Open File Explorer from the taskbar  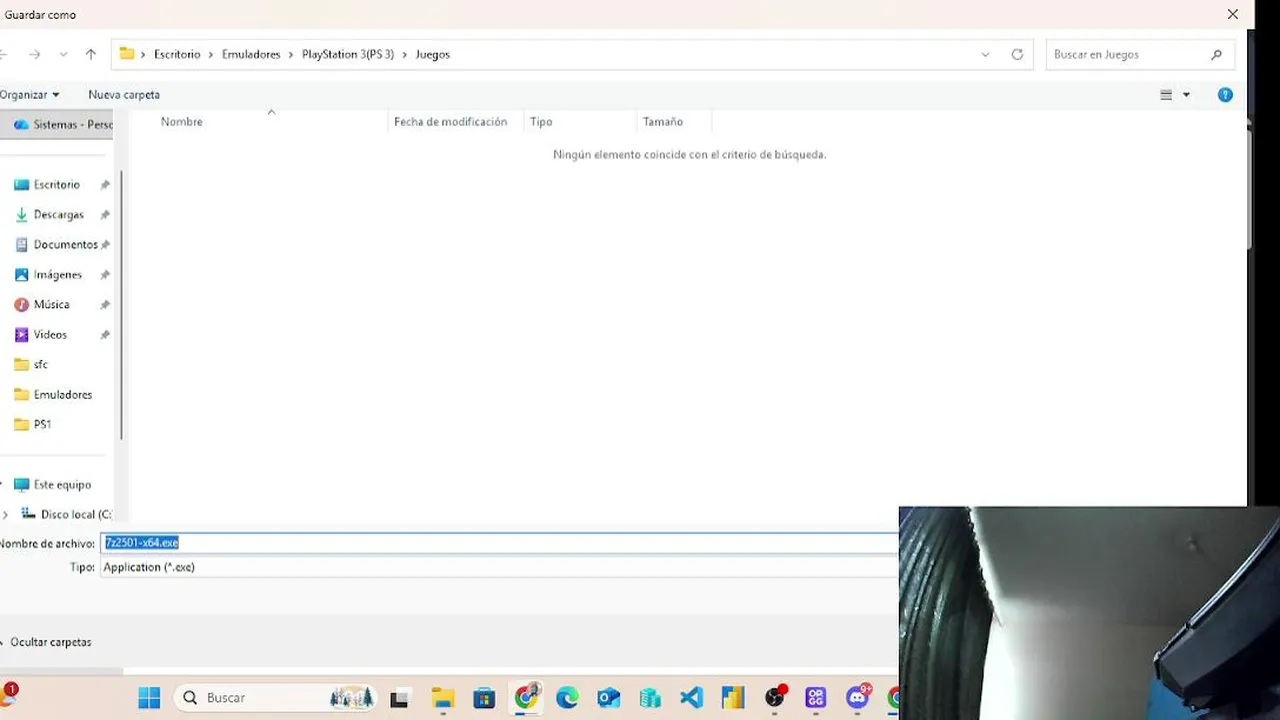[442, 698]
